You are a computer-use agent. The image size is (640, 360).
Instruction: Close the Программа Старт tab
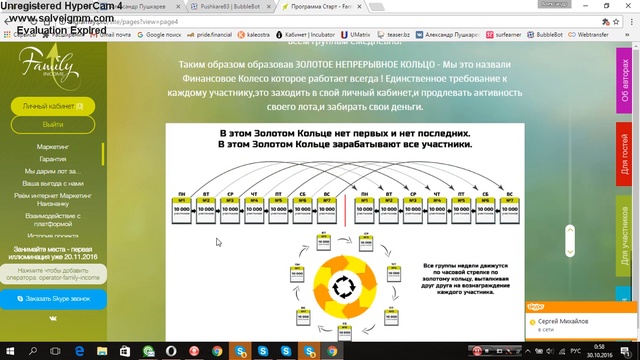[x=359, y=7]
